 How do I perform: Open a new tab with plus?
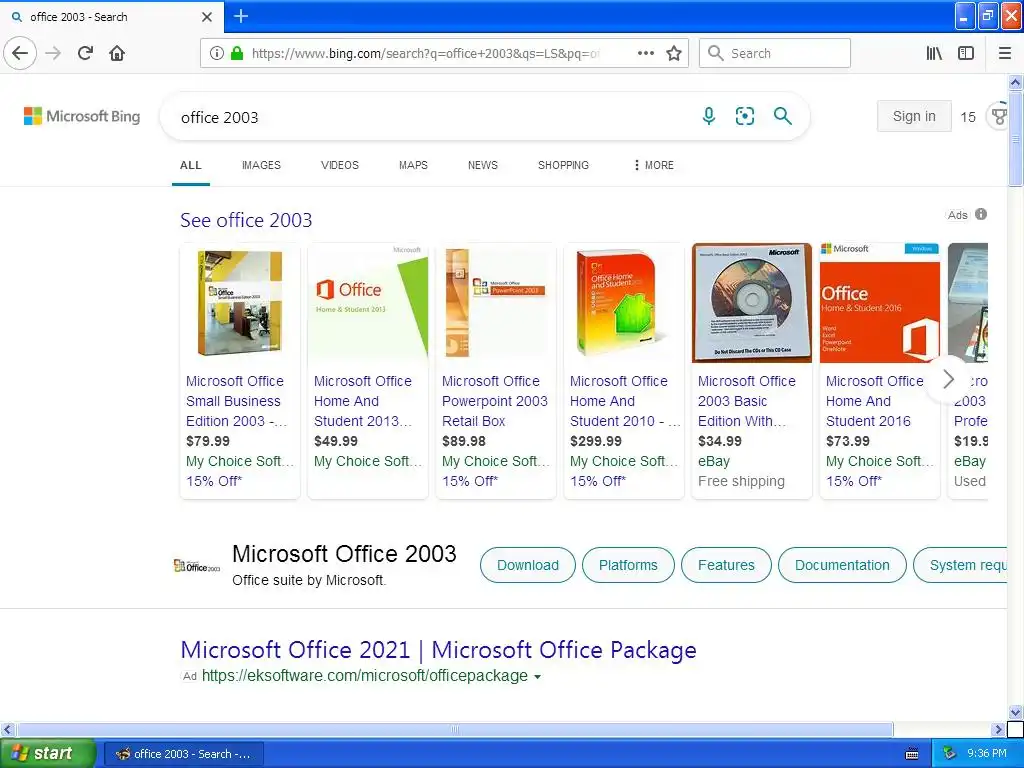pos(240,16)
